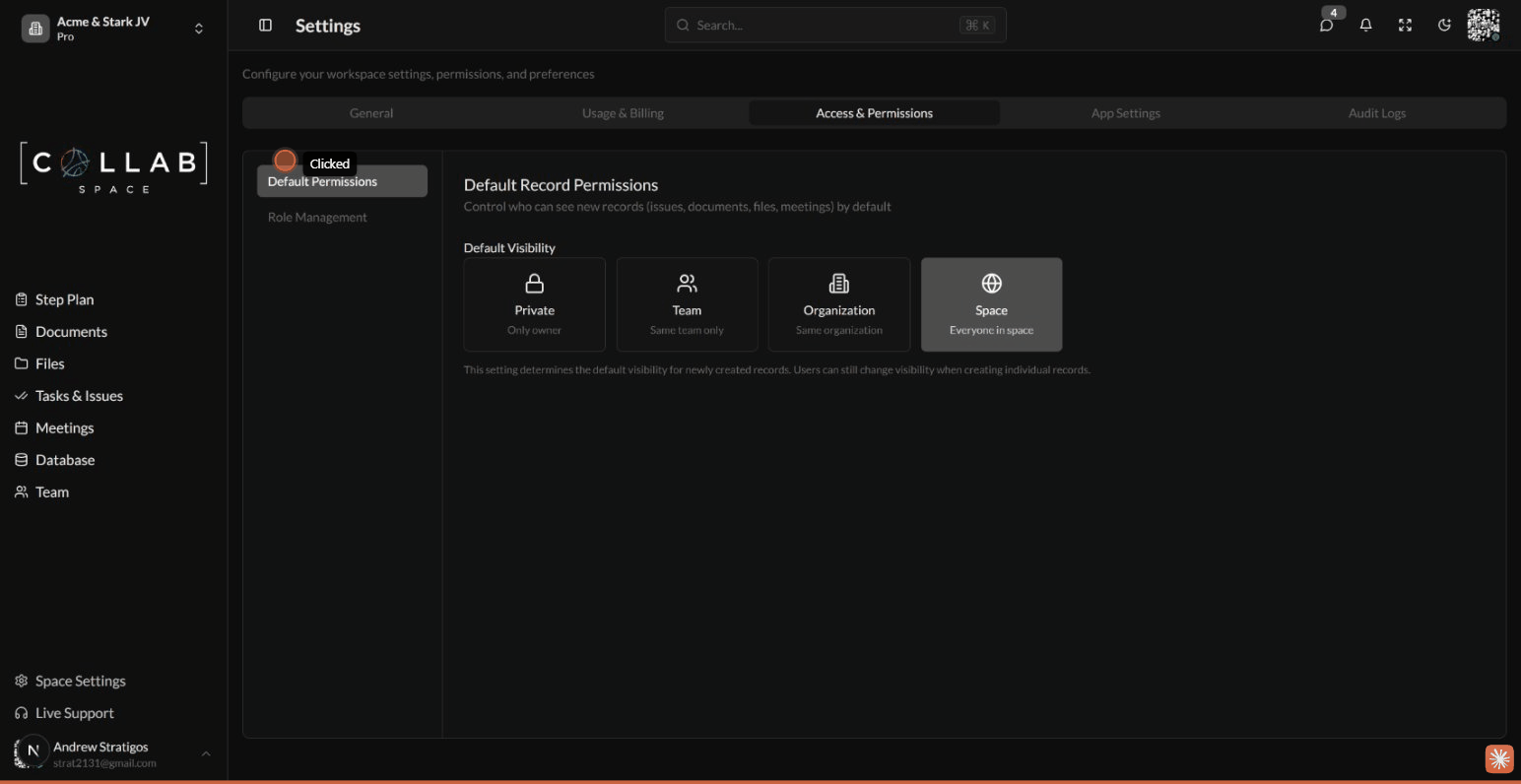Open Tasks & Issues via its checkmark icon
Screen dimensions: 1521x784
[x=22, y=395]
